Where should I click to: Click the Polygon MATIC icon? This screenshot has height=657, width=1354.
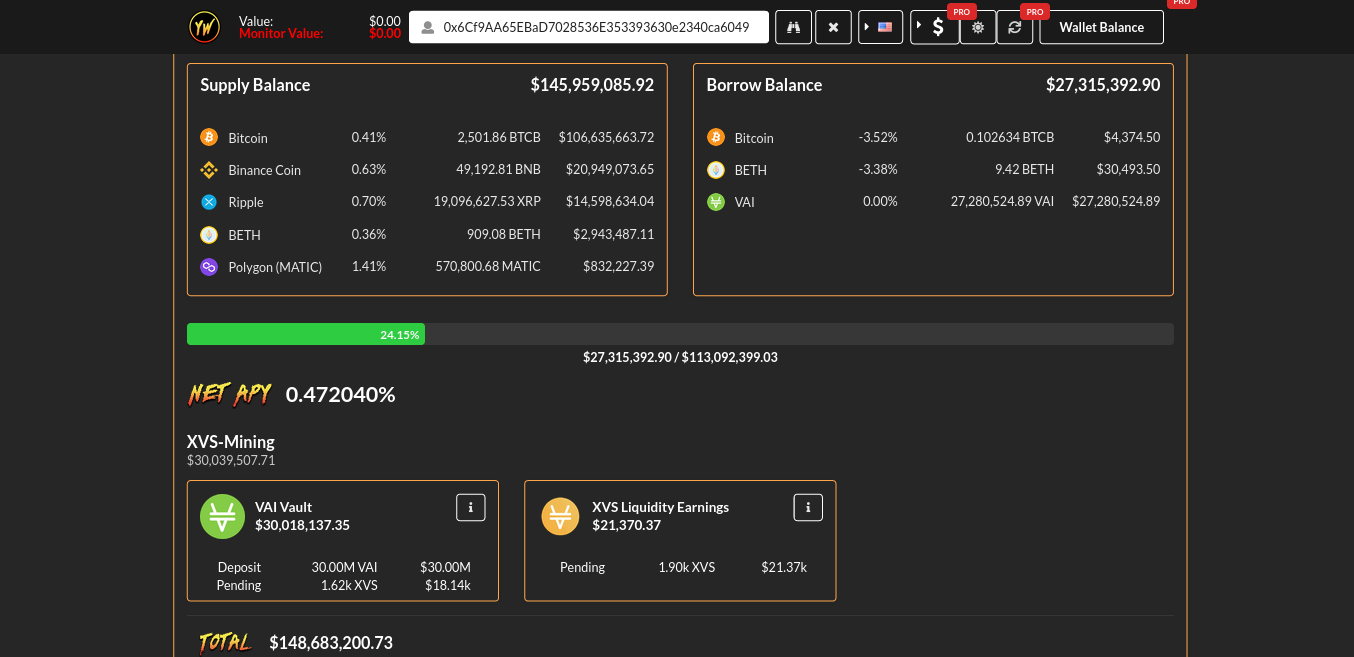(209, 267)
